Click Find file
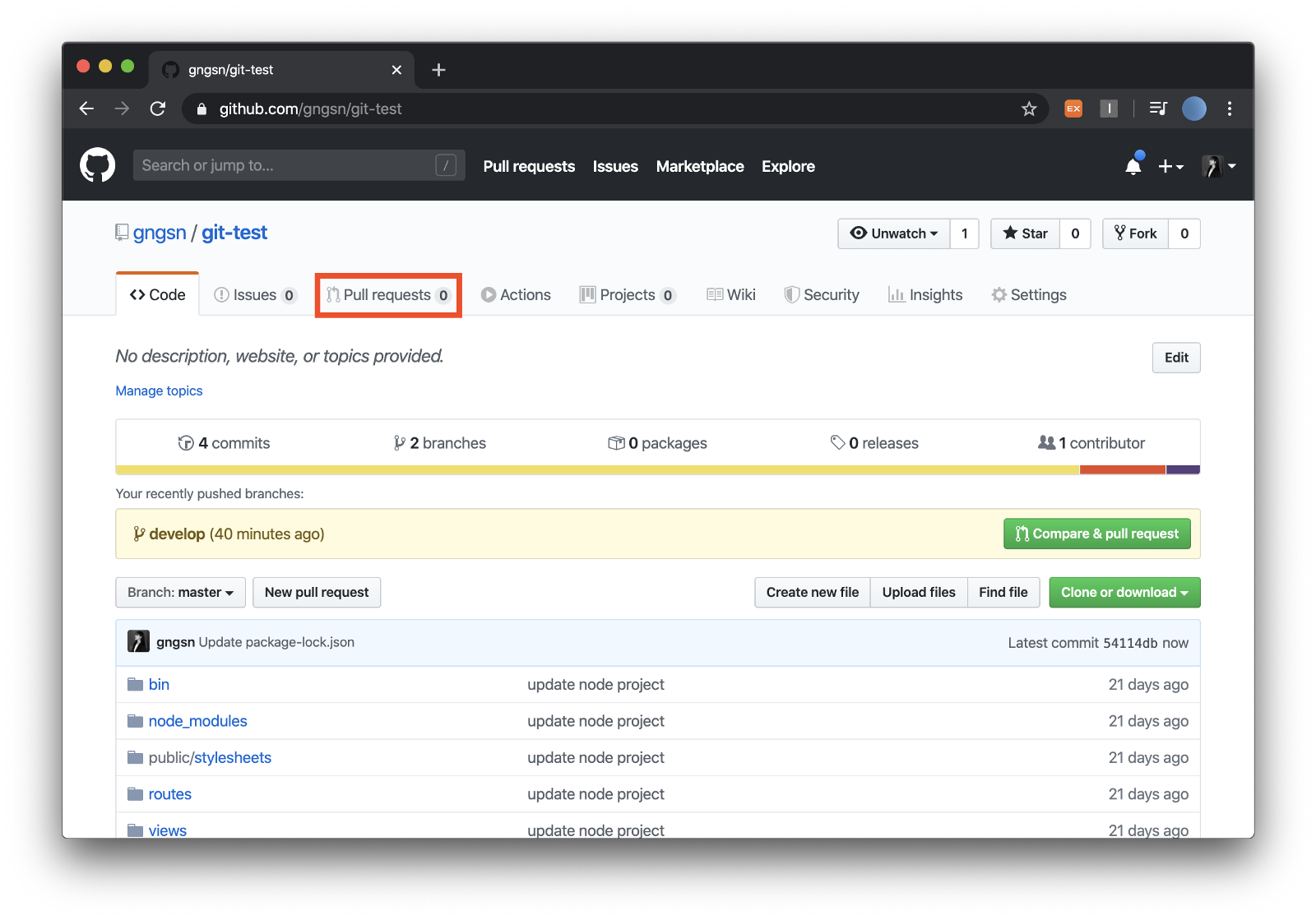The height and width of the screenshot is (920, 1316). pyautogui.click(x=1003, y=592)
